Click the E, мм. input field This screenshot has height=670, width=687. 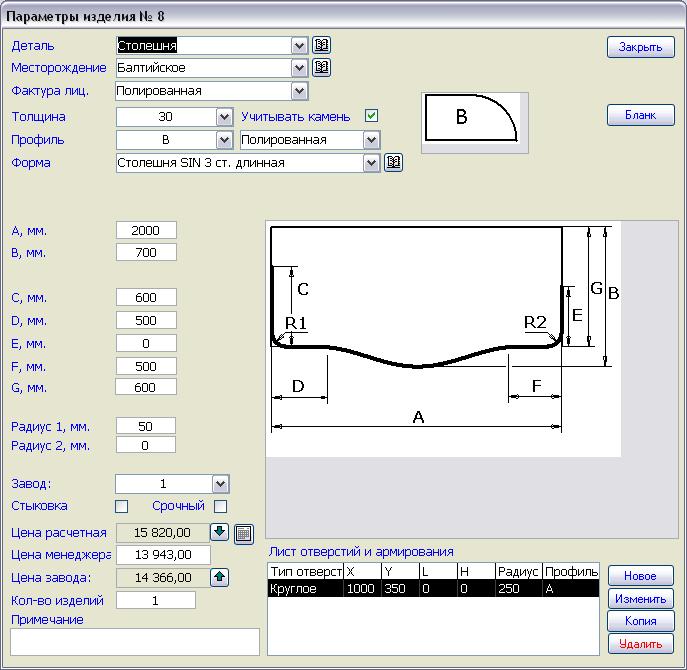pos(146,343)
